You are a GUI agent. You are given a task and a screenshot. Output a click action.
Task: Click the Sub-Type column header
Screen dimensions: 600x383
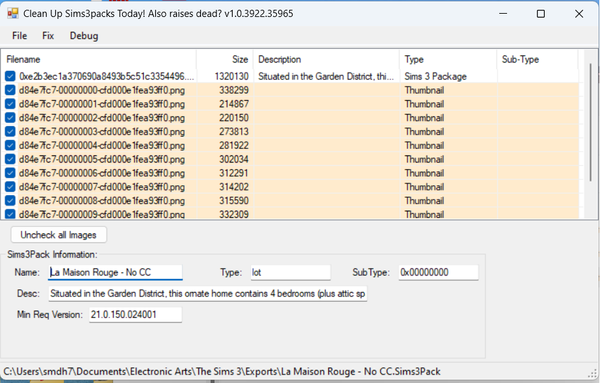point(537,59)
